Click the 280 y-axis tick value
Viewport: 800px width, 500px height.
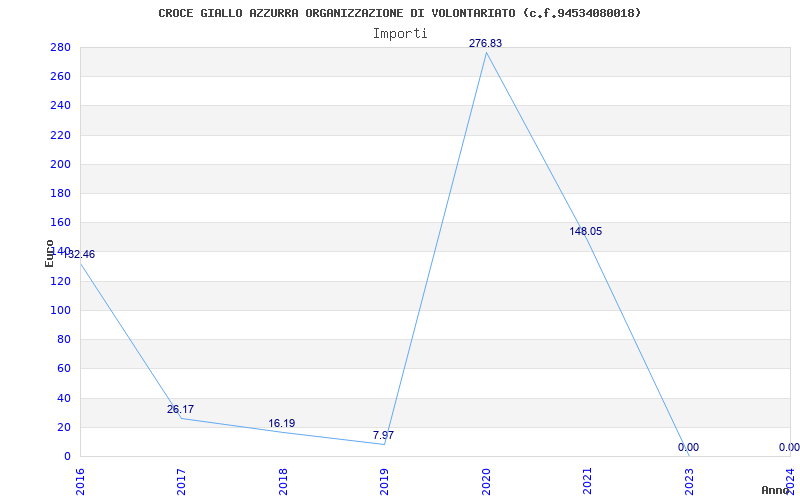click(61, 47)
